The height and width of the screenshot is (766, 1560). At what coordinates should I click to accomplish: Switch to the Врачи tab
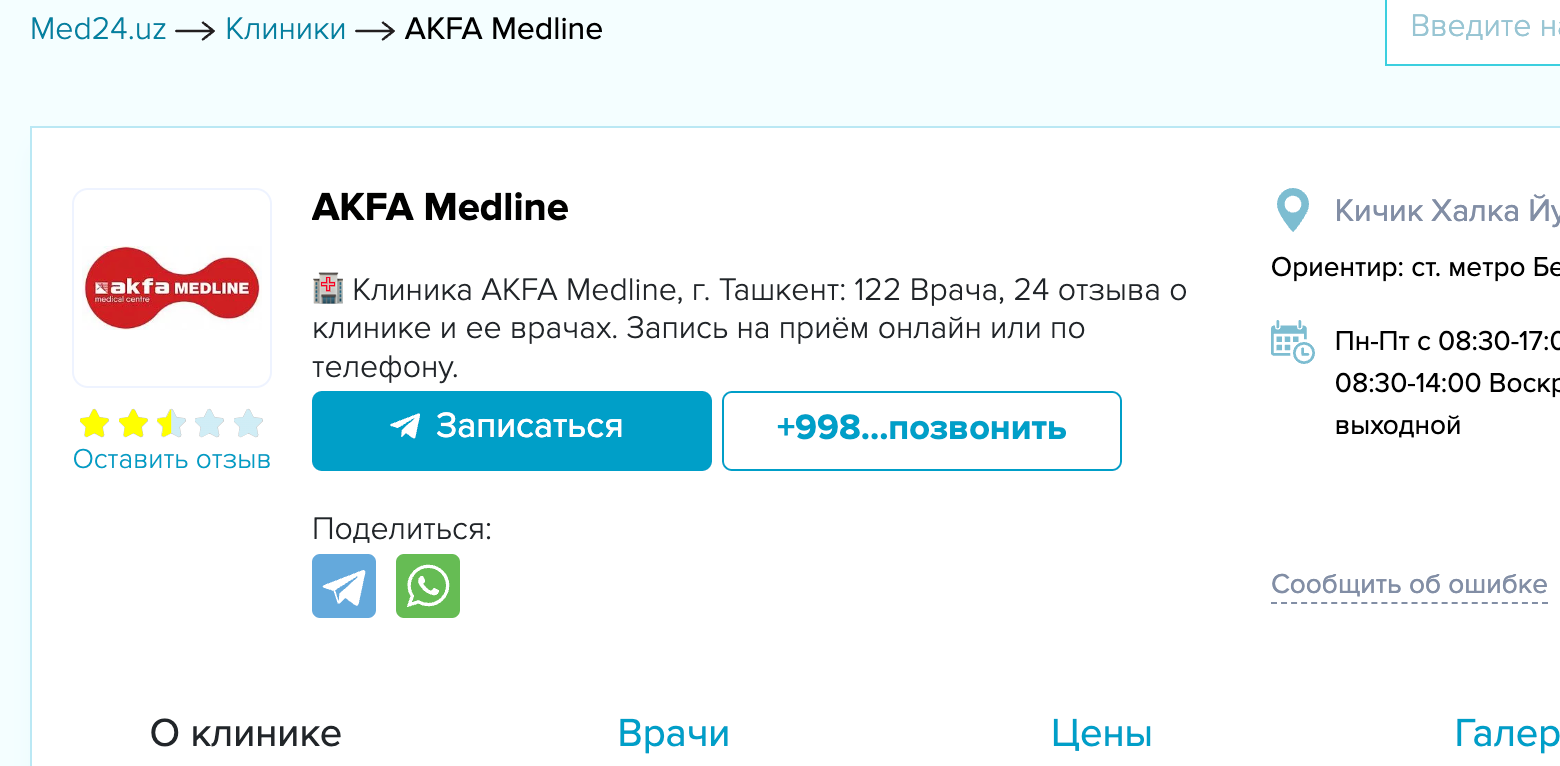[673, 734]
